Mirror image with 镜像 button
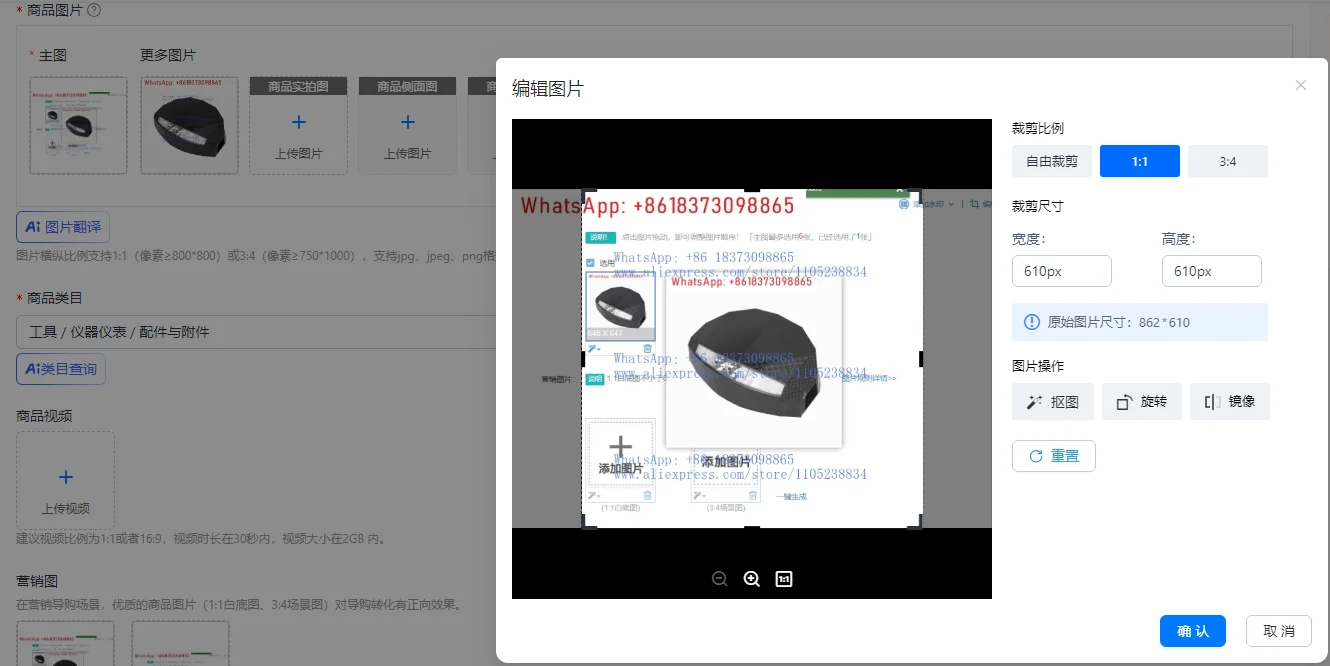 (x=1230, y=401)
